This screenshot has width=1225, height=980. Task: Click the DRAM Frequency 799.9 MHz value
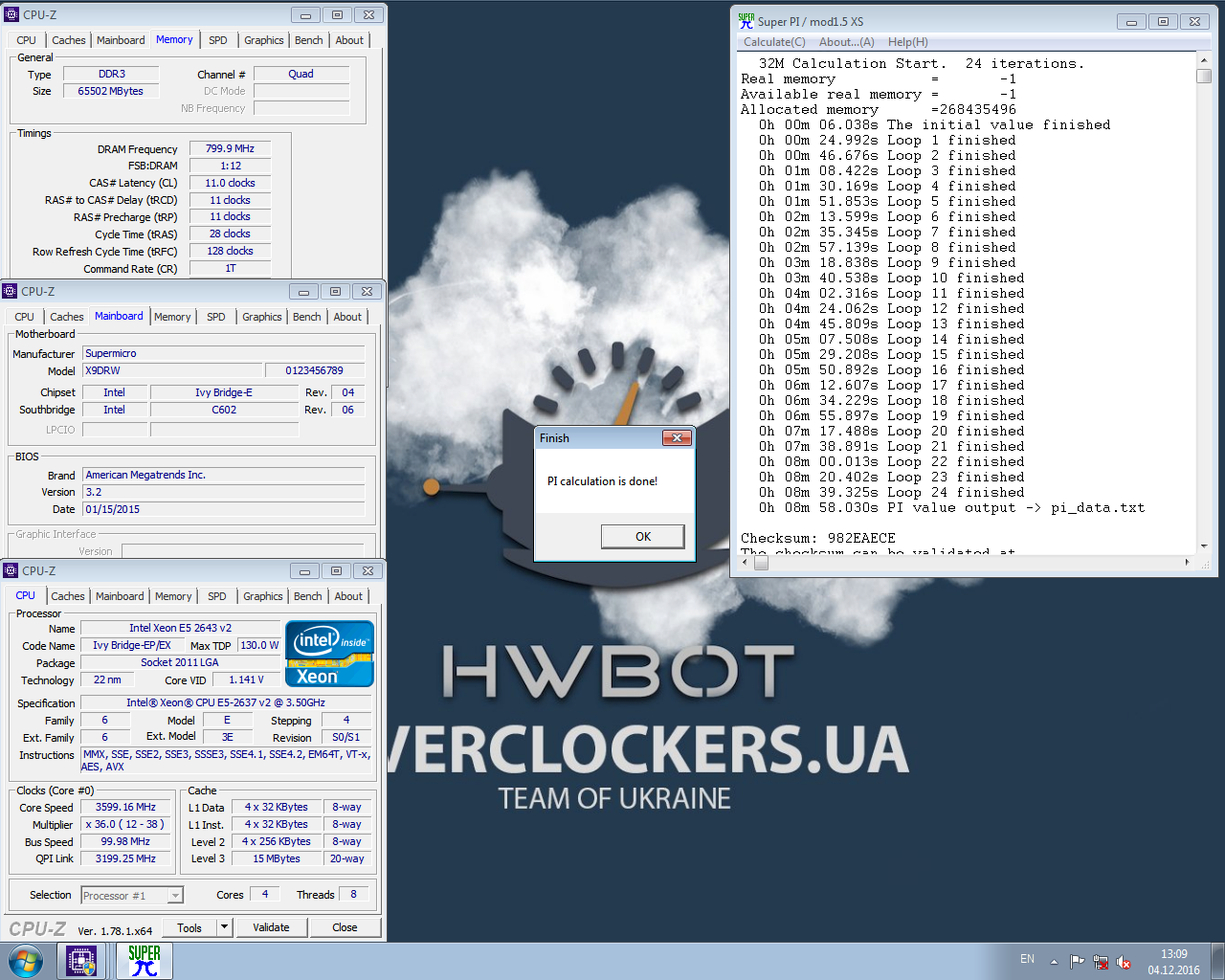(x=230, y=148)
